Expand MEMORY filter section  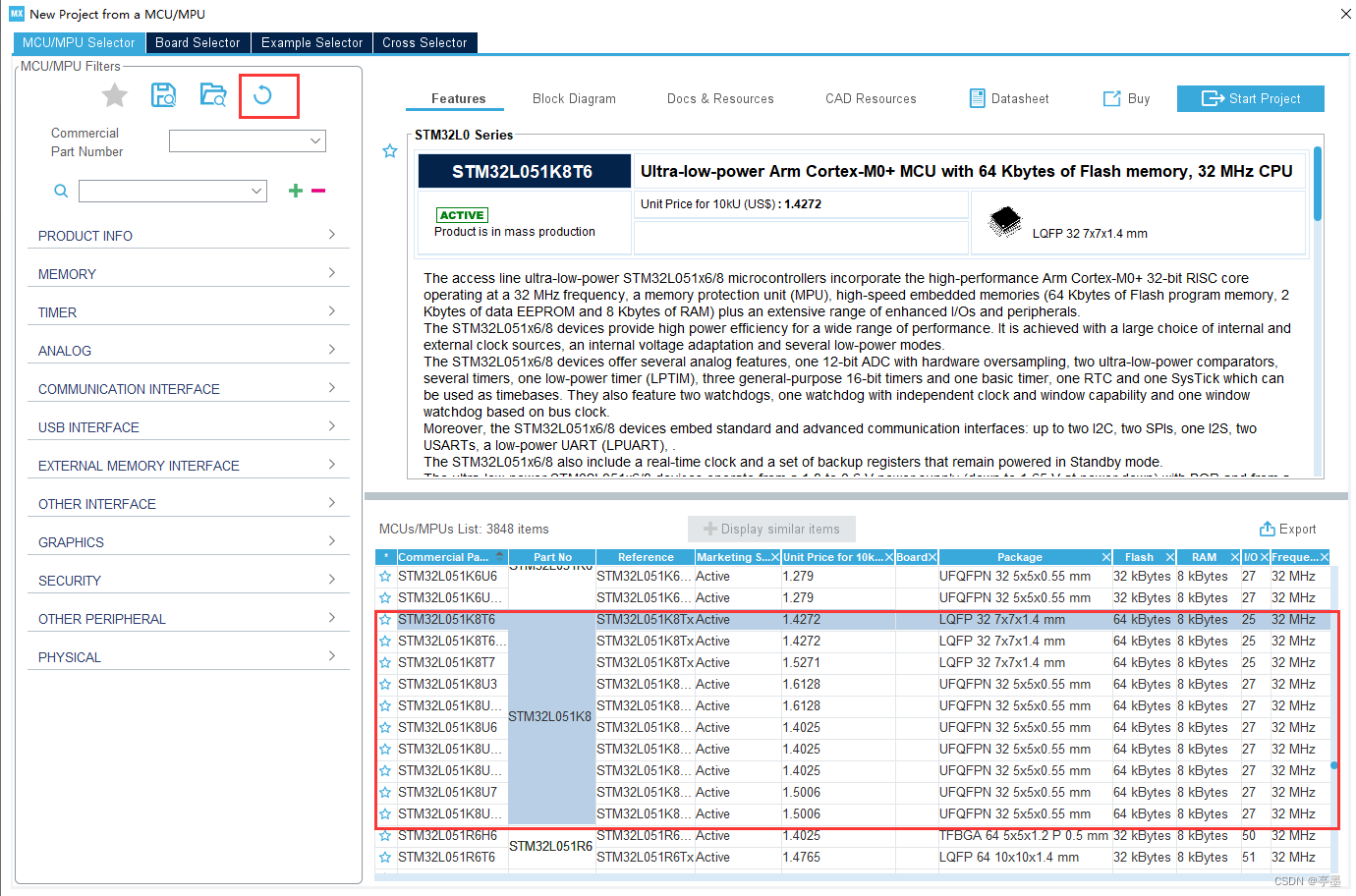pyautogui.click(x=188, y=273)
